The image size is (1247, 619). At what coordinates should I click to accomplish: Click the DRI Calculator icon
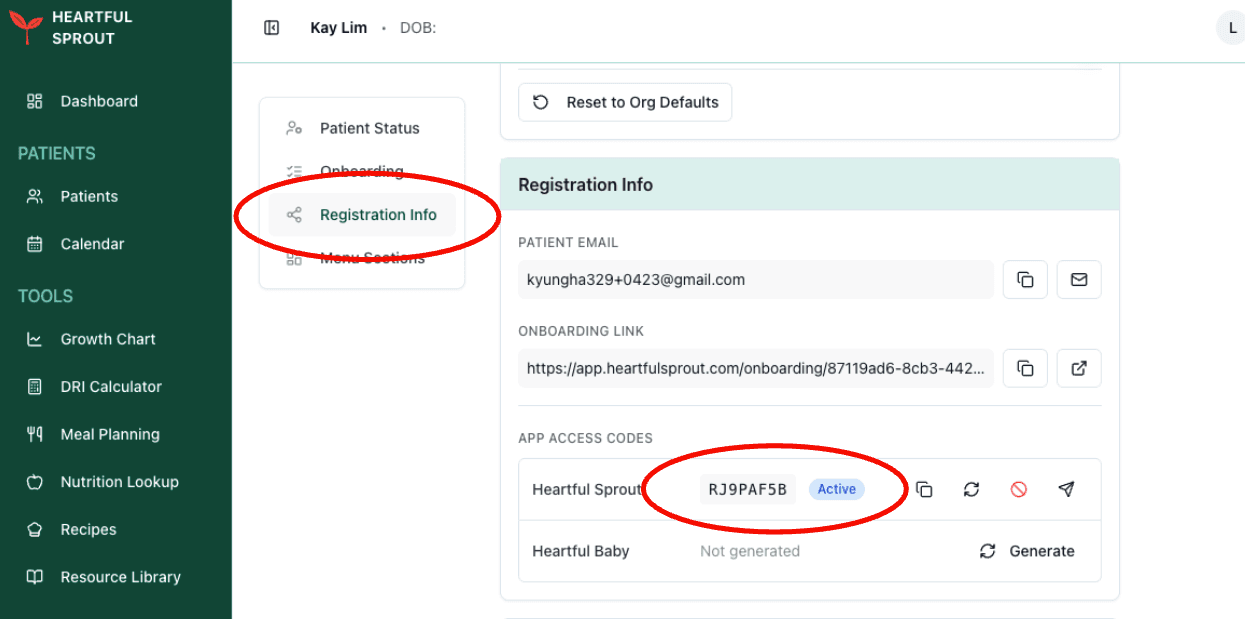click(35, 386)
